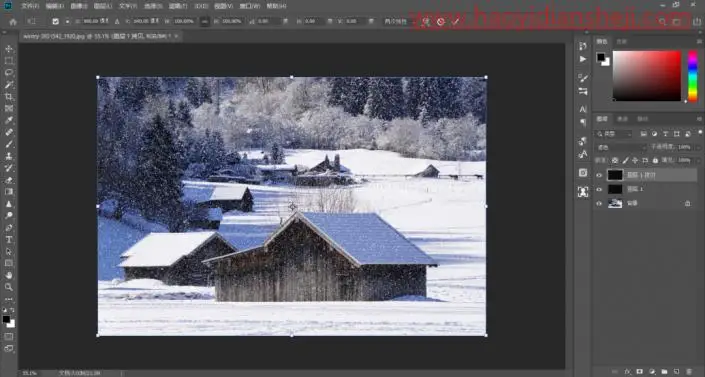
Task: Open the layer opacity dropdown arrow
Action: pos(698,147)
